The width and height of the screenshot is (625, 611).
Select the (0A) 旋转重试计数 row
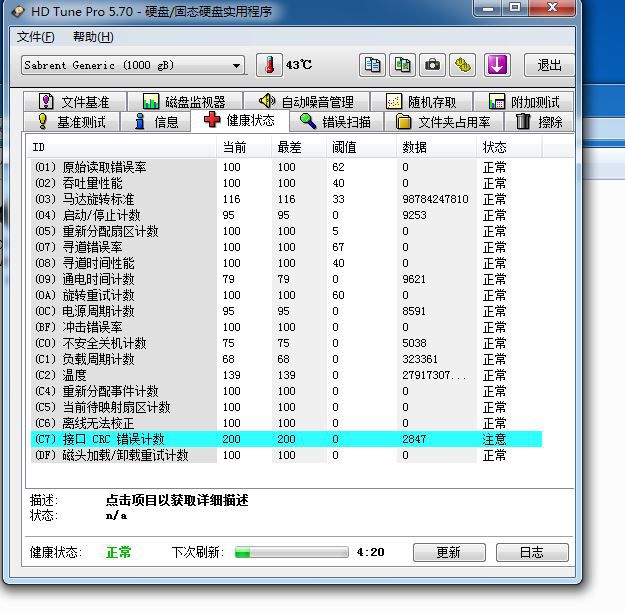286,295
